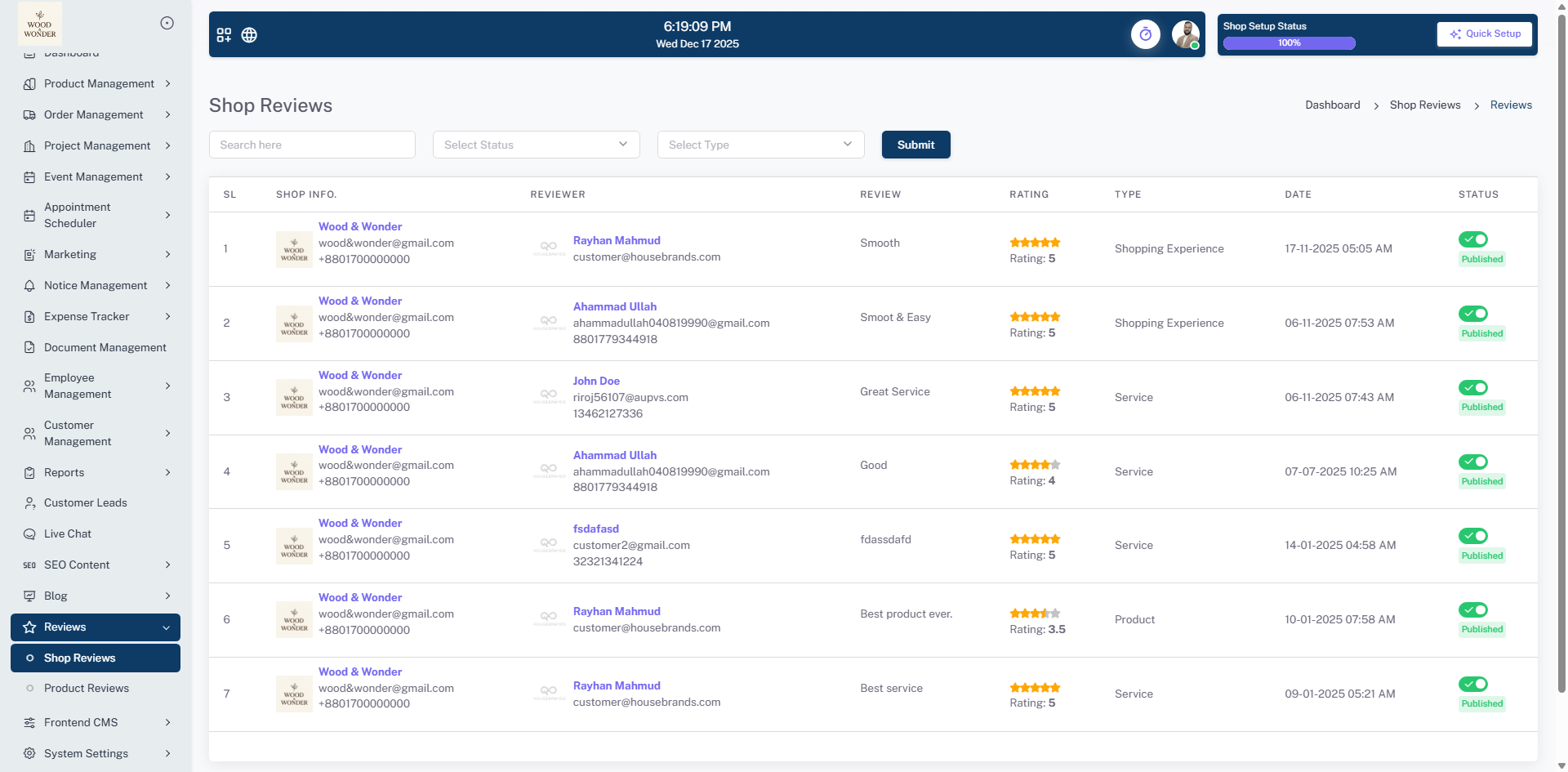
Task: Open the Select Status dropdown
Action: point(536,145)
